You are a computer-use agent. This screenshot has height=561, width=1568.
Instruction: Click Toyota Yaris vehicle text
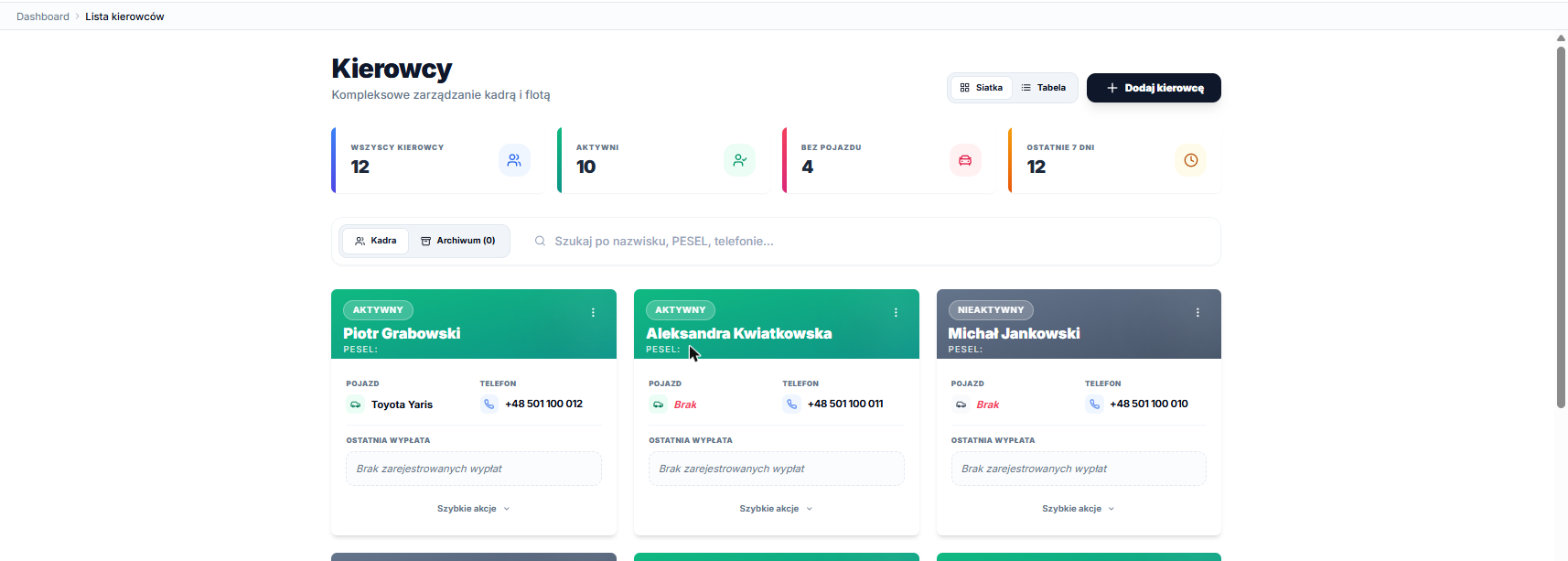point(402,405)
